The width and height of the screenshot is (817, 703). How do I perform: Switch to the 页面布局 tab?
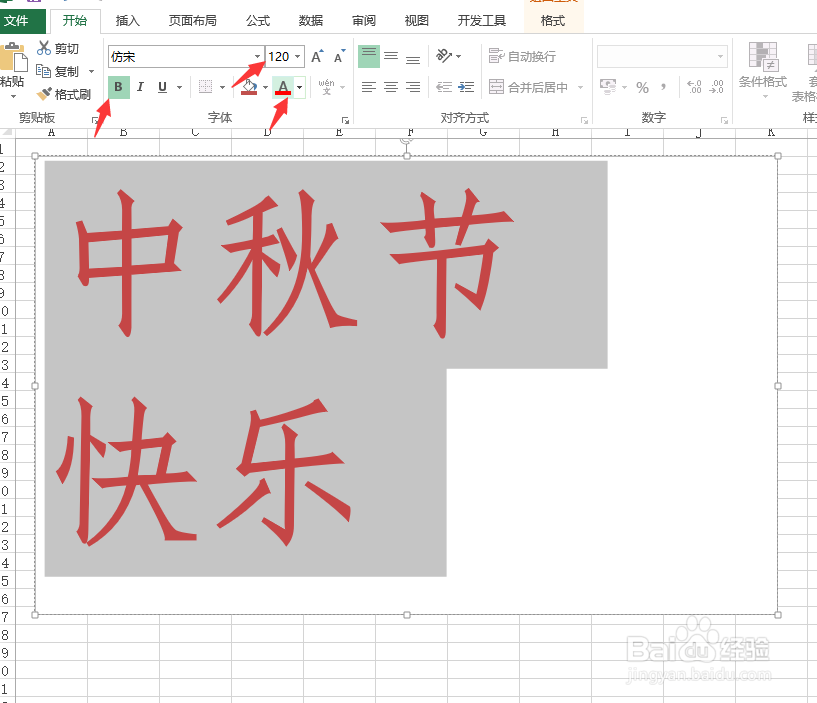(192, 21)
